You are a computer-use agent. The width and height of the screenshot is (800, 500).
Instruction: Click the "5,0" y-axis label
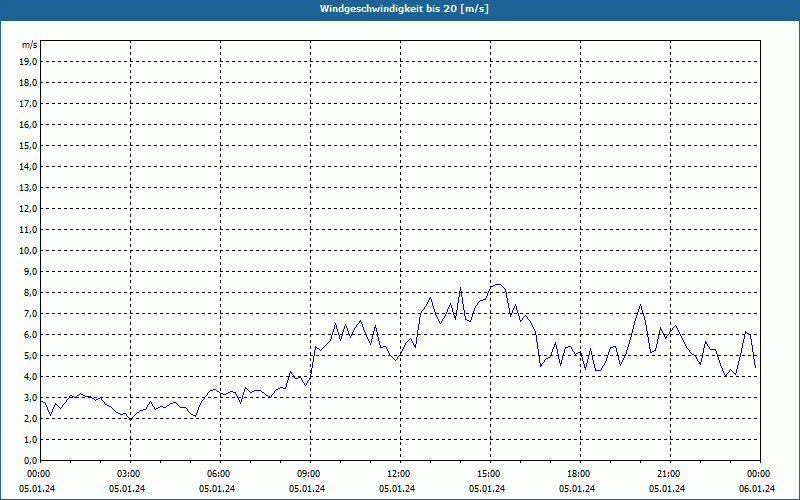30,356
